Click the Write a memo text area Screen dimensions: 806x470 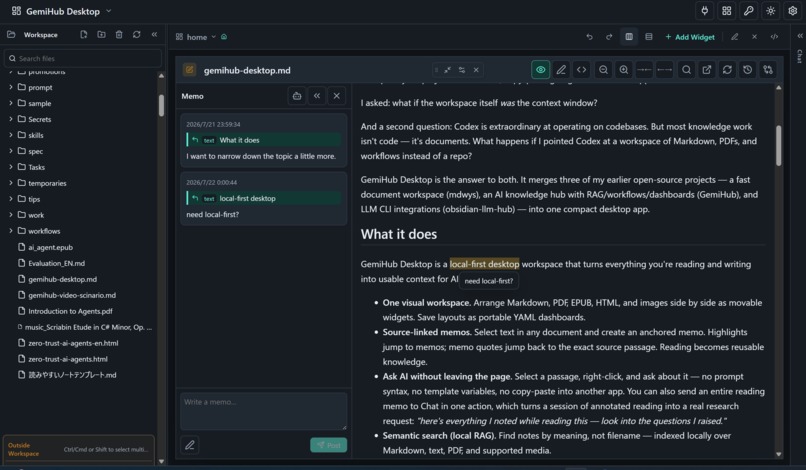(x=264, y=411)
